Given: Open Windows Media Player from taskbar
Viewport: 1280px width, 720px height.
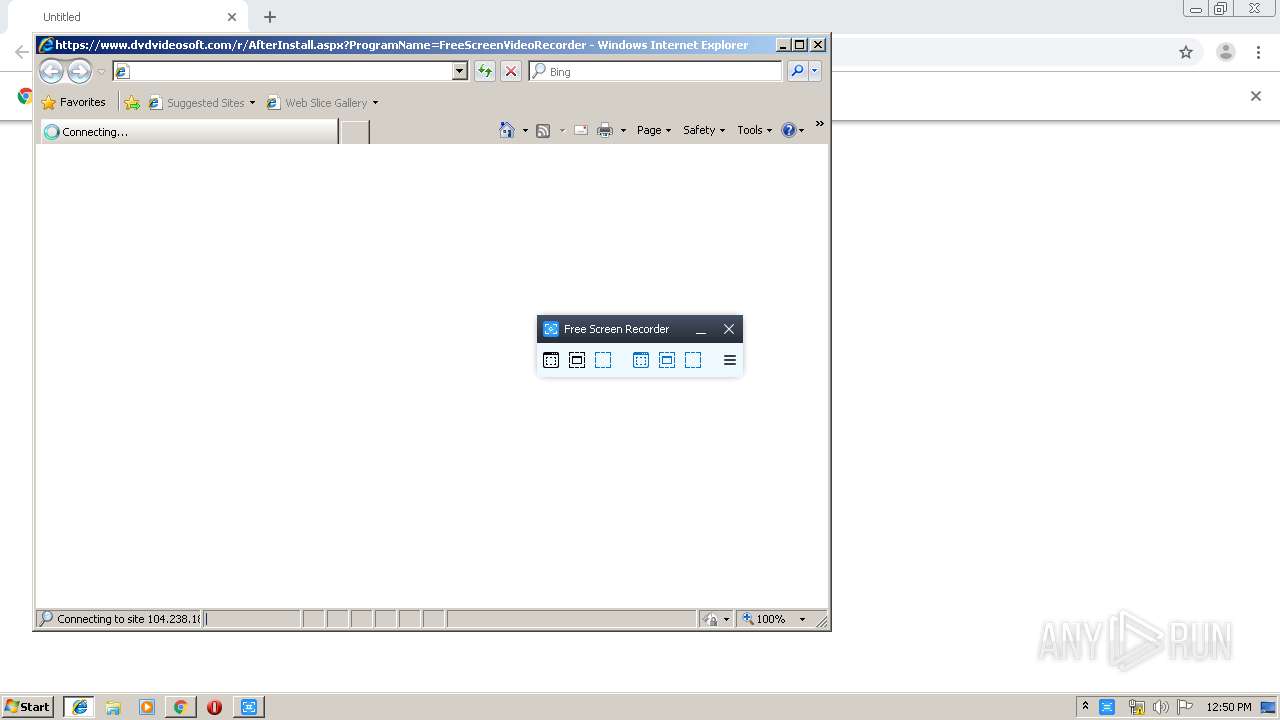Looking at the screenshot, I should (x=147, y=707).
